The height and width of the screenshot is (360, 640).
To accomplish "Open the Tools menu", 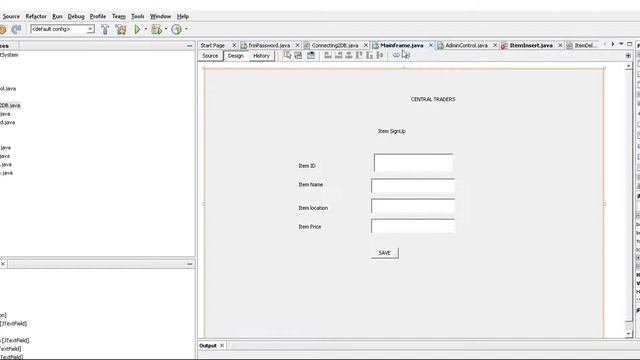I will tap(137, 16).
